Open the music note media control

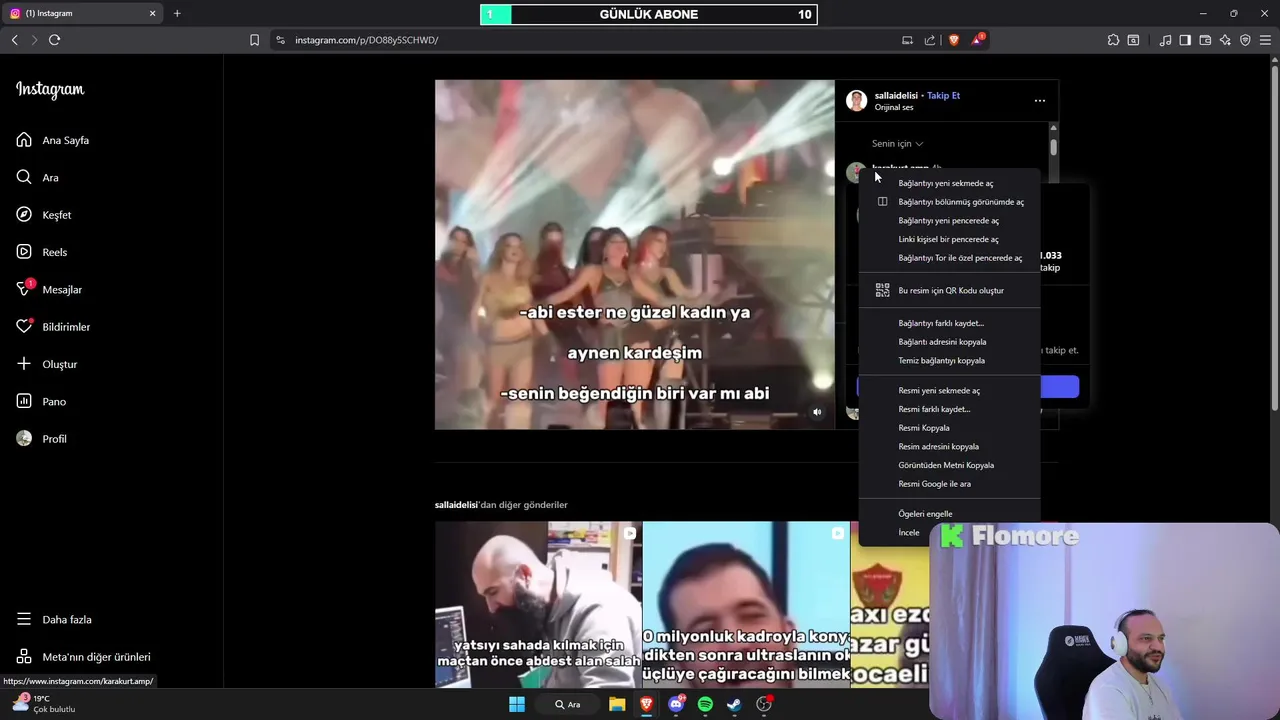tap(1165, 40)
